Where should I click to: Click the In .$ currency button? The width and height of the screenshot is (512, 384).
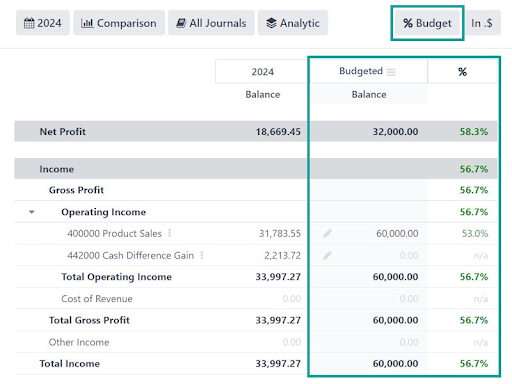[x=482, y=23]
